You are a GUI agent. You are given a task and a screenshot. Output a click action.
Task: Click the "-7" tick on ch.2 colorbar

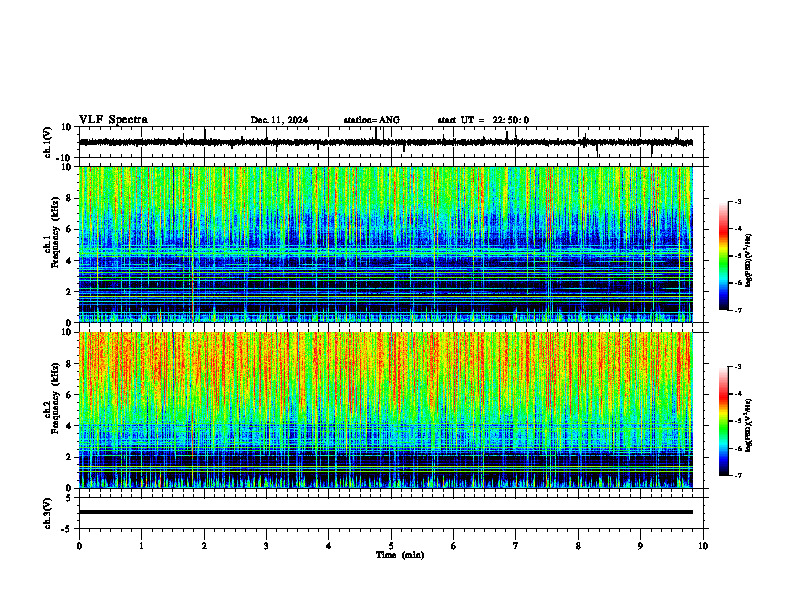(x=737, y=476)
